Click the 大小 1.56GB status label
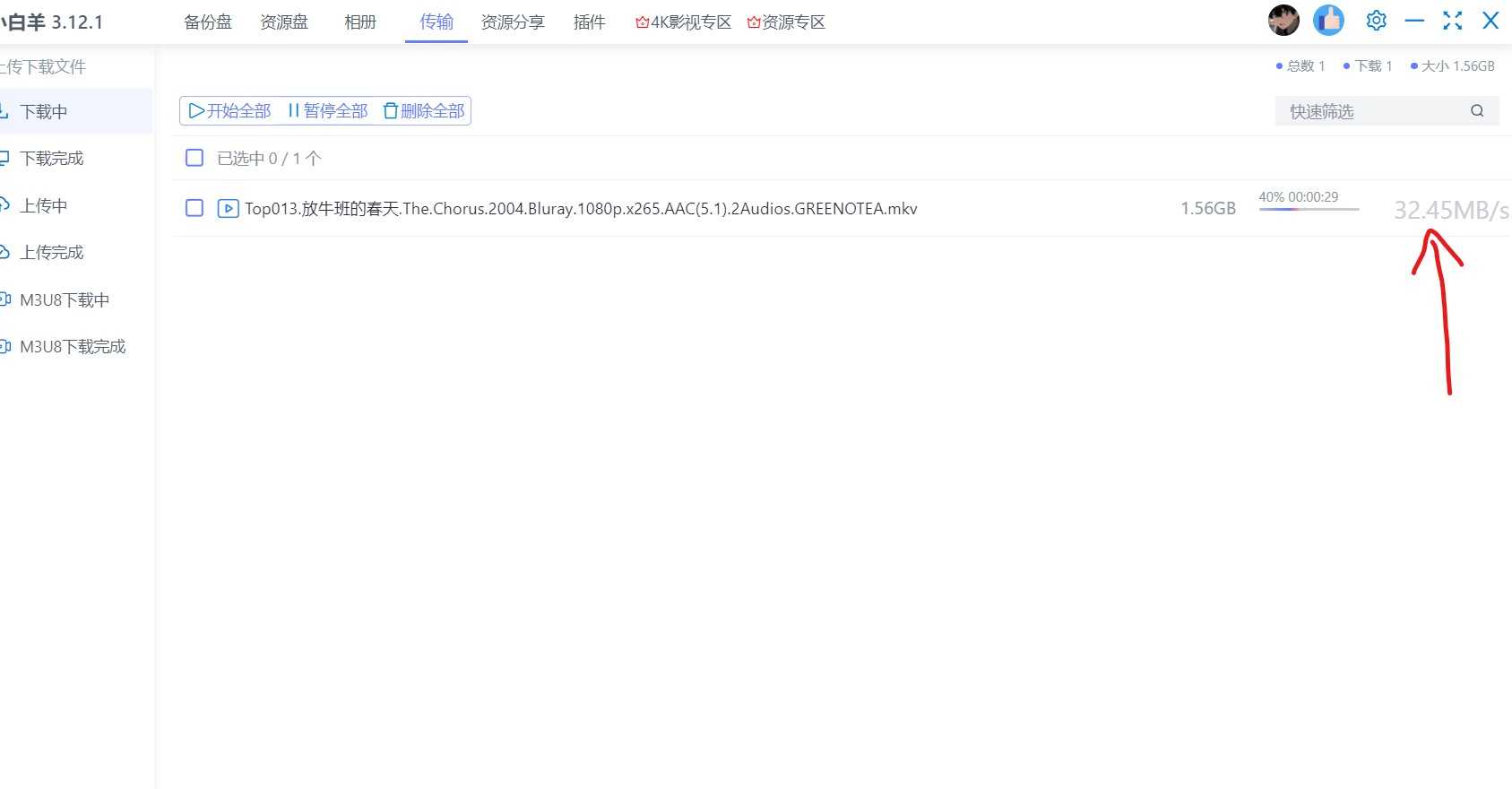 pos(1453,66)
